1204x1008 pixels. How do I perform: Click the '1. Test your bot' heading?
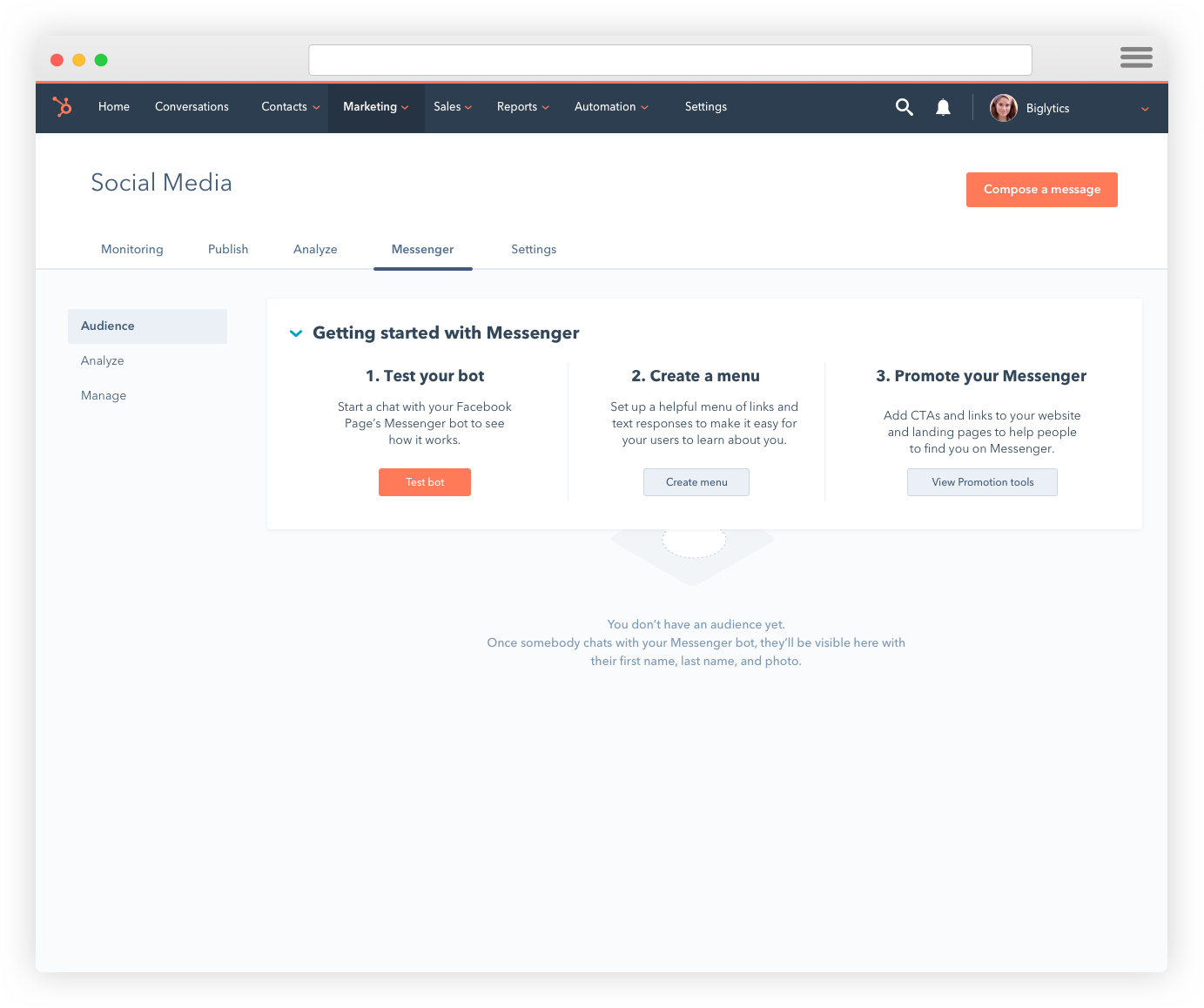(x=425, y=376)
